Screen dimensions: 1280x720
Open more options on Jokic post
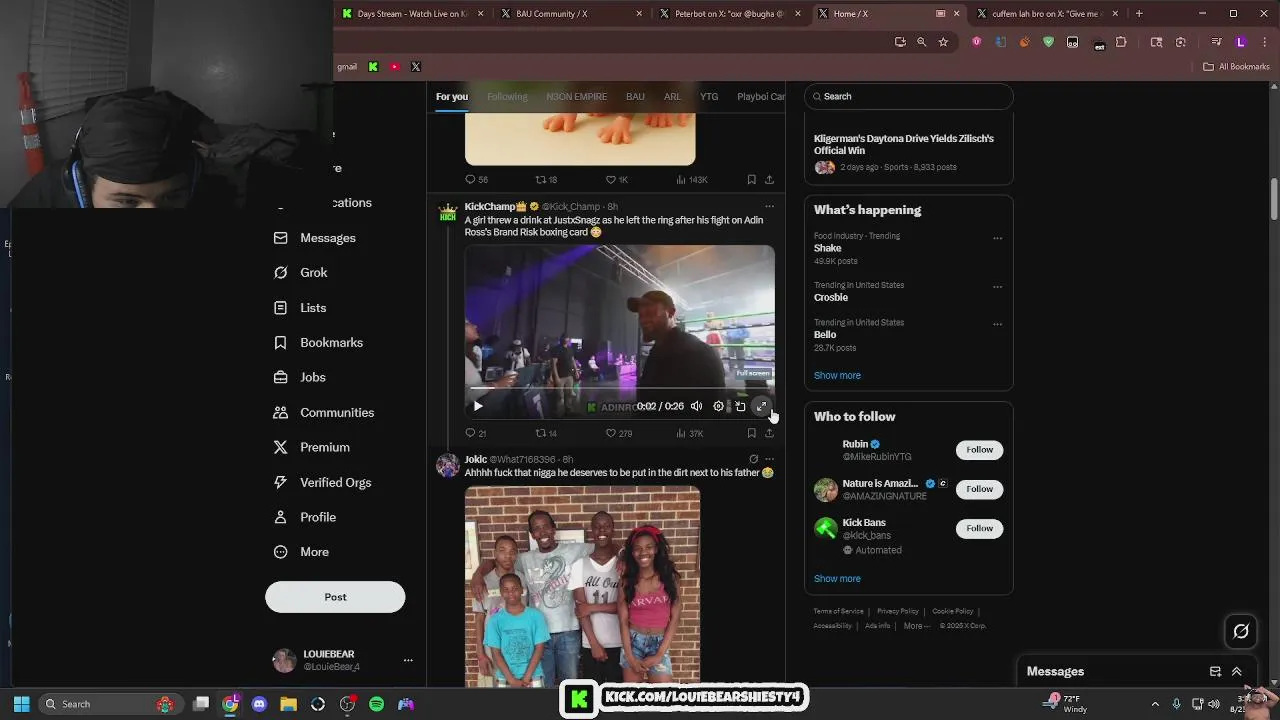[x=769, y=459]
